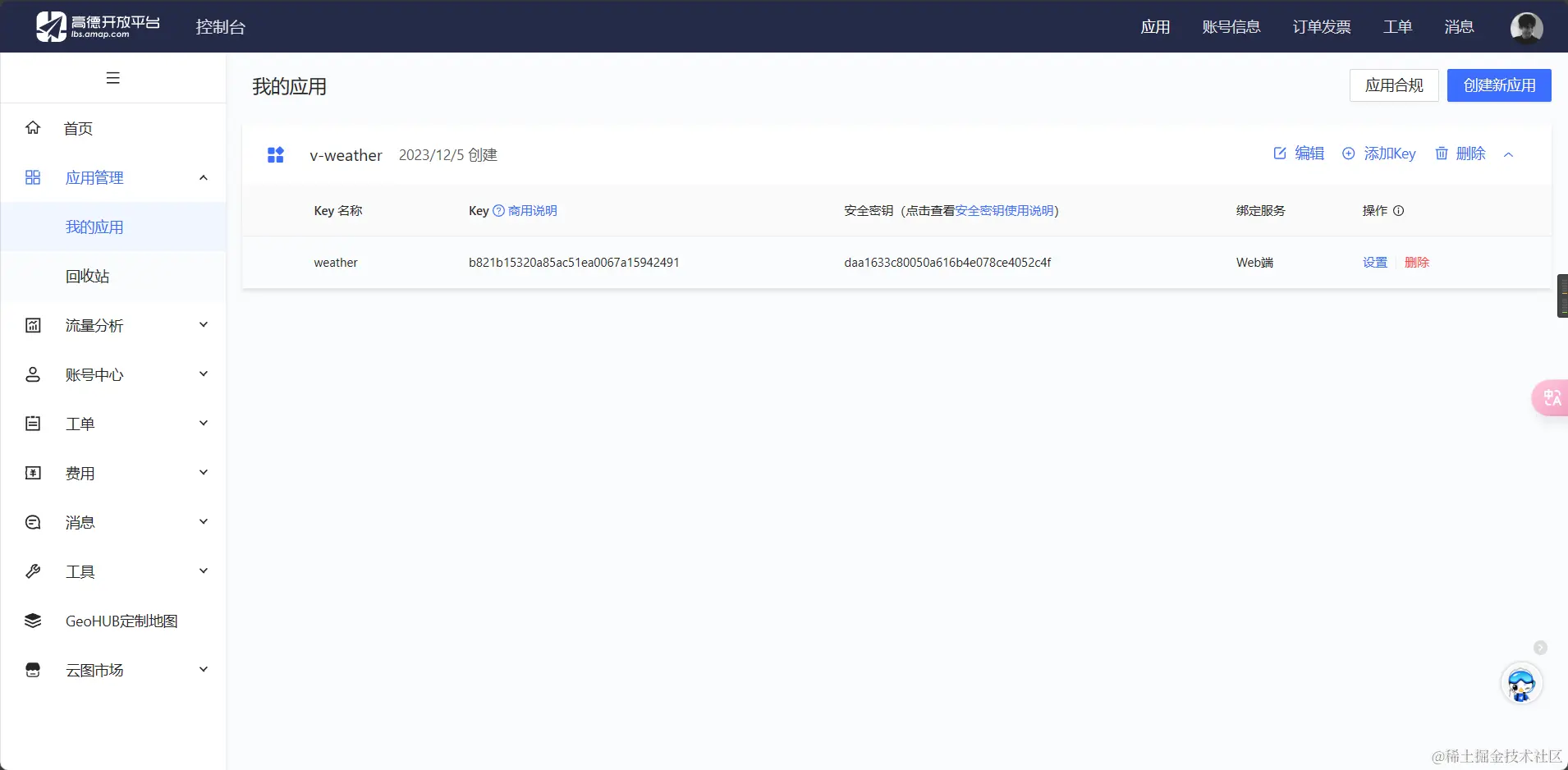Click the question mark icon next to Key
This screenshot has height=770, width=1568.
pos(498,211)
